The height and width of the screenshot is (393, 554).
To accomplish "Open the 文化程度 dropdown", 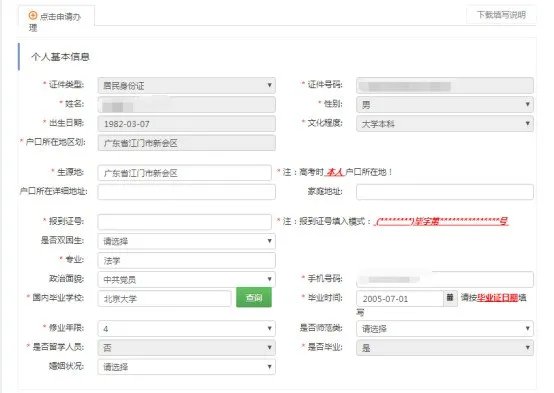I will pos(445,124).
